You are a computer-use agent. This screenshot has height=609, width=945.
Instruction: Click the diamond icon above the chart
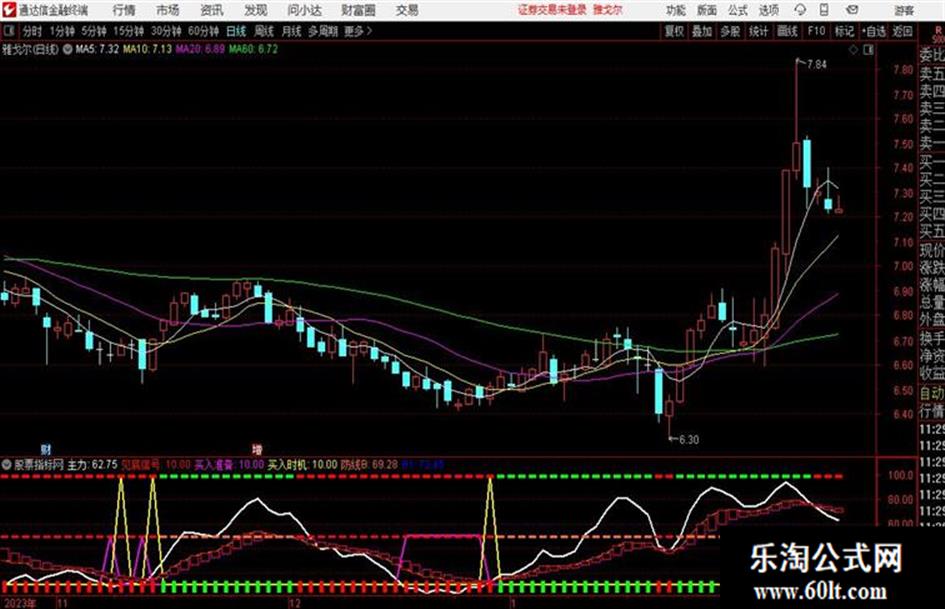853,50
